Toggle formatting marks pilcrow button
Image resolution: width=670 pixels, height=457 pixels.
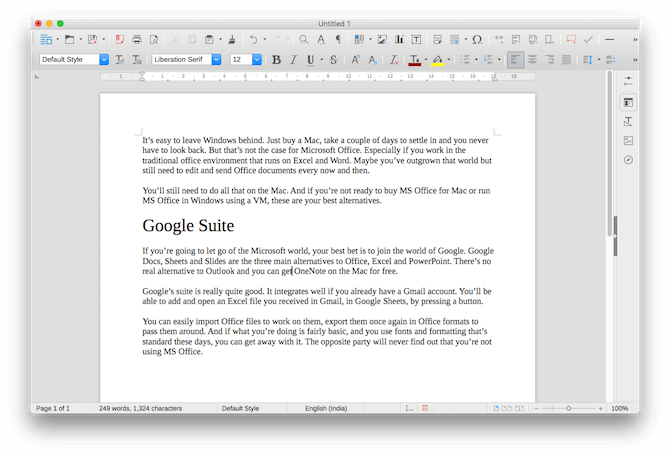(x=338, y=40)
